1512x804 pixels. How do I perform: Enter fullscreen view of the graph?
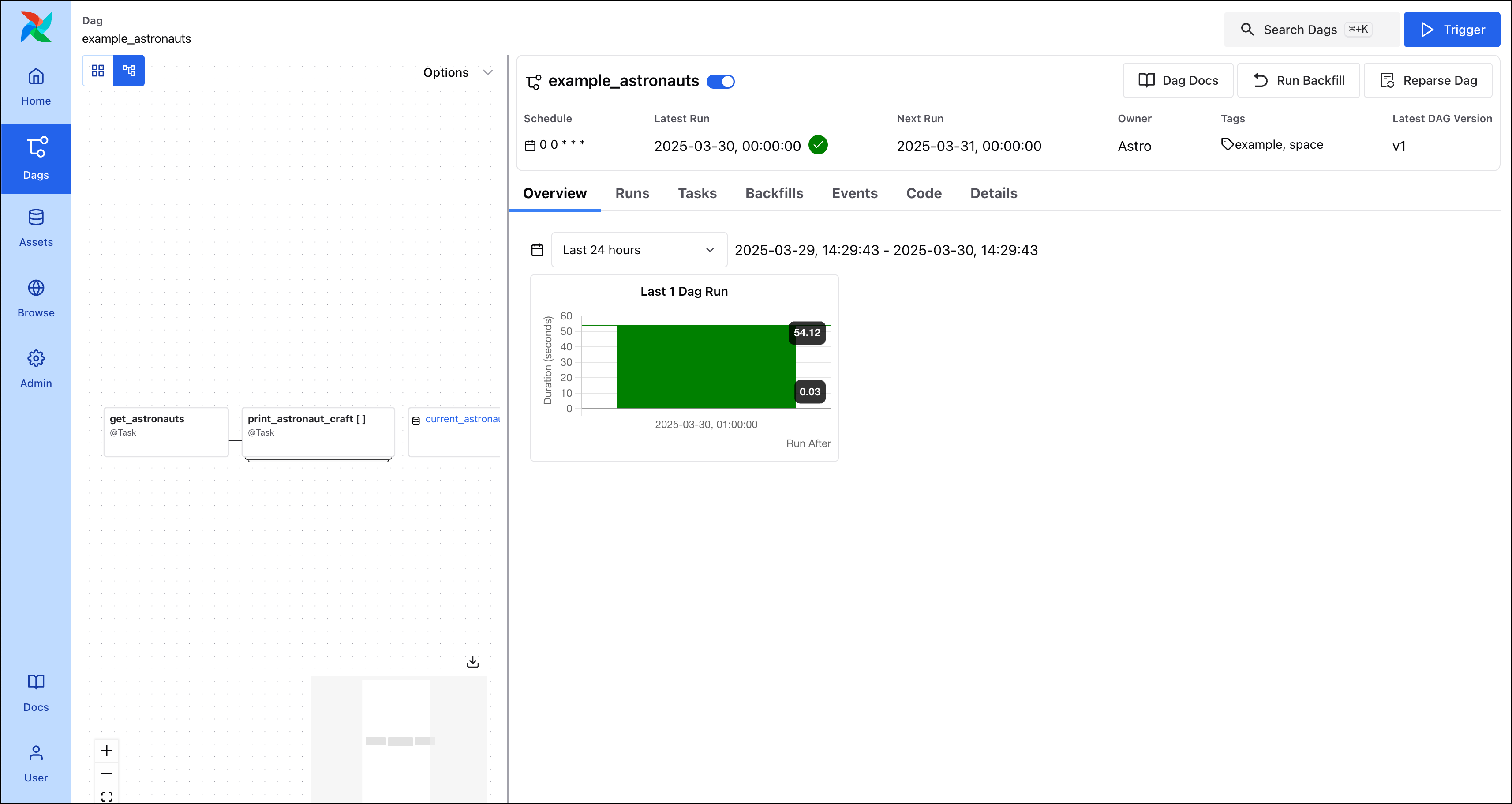(x=107, y=797)
